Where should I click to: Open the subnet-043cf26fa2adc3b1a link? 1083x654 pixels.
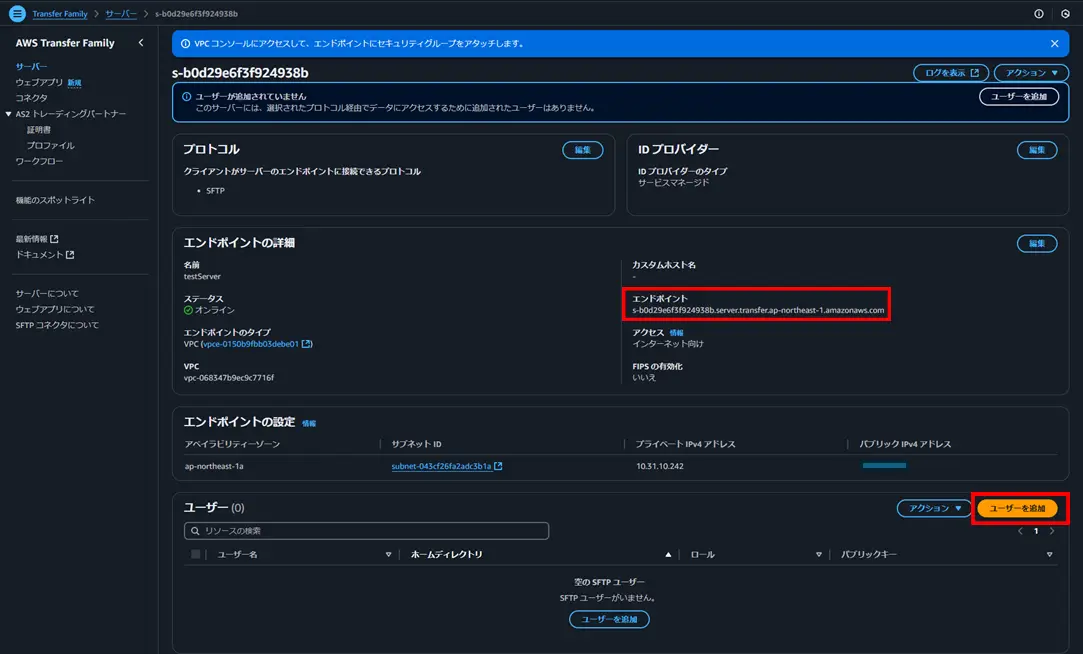(446, 466)
